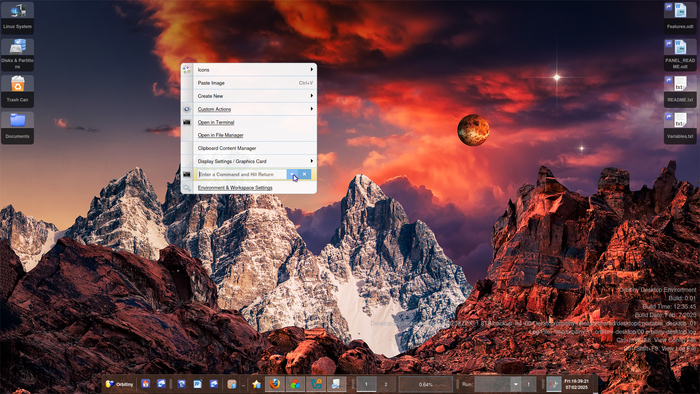
Task: Expand the Create New submenu
Action: coord(255,96)
